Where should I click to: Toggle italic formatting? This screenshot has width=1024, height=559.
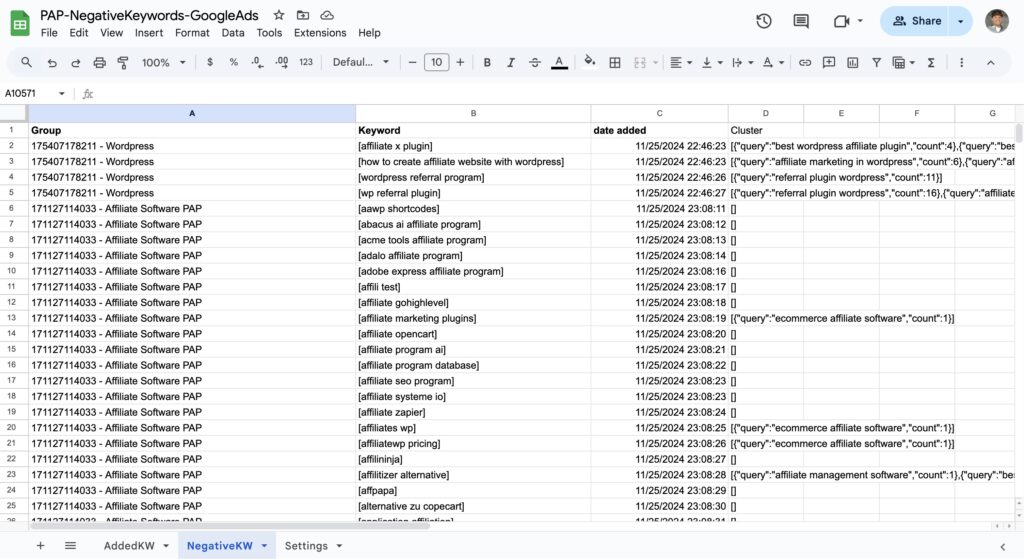511,62
